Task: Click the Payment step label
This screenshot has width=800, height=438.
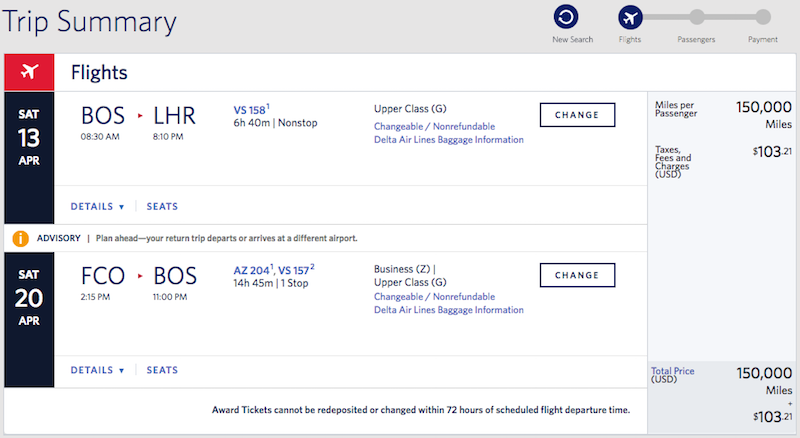Action: click(x=763, y=39)
